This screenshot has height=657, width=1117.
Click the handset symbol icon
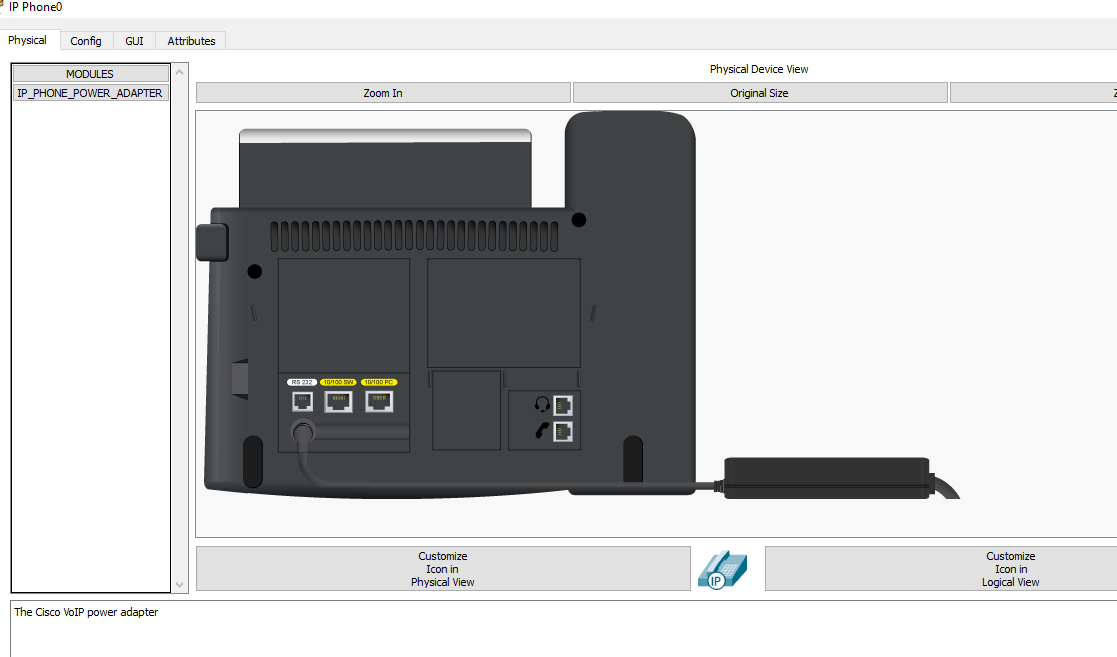tap(542, 431)
